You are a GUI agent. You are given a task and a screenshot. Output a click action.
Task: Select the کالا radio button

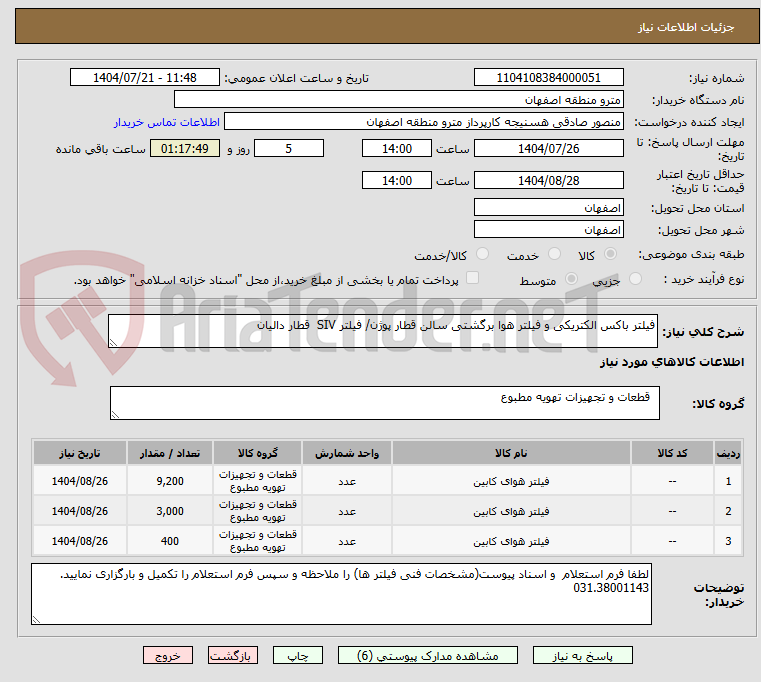[x=611, y=254]
